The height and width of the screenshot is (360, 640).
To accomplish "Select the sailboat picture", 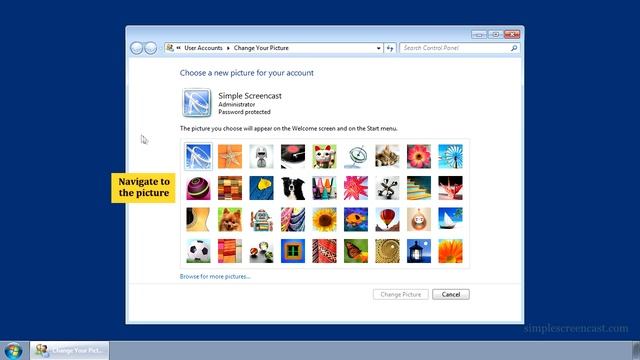I will 450,220.
